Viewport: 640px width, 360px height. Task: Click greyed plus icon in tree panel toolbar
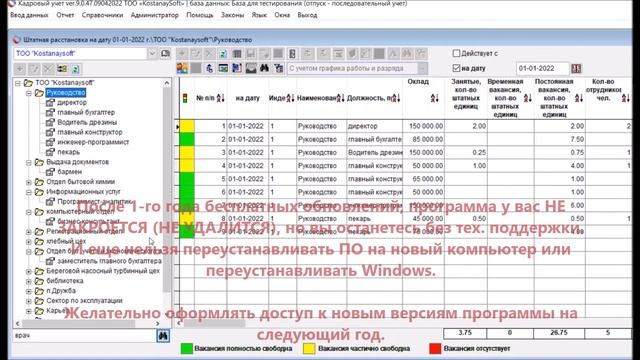(20, 69)
